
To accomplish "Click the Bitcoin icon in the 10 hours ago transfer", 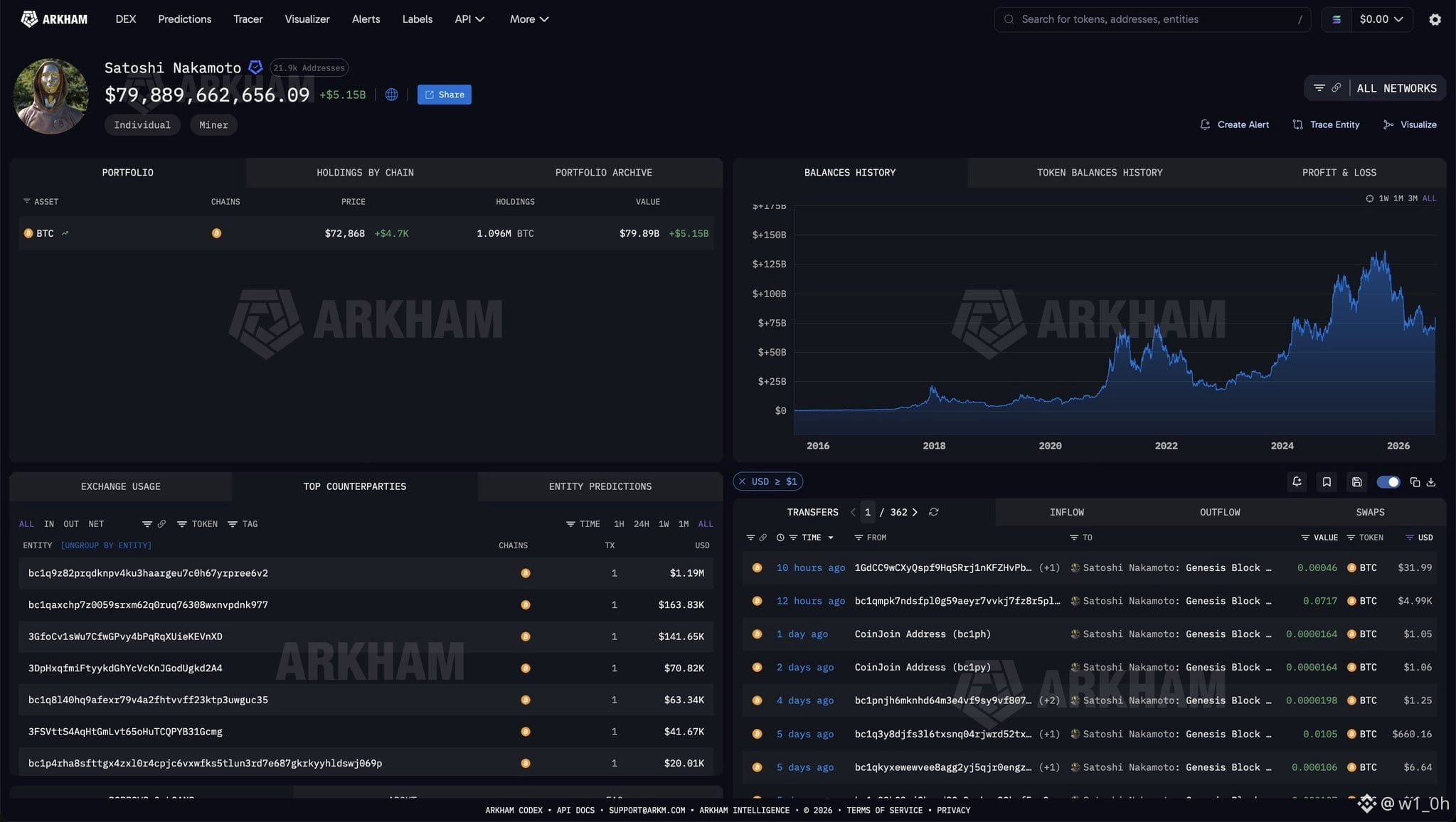I will (x=757, y=567).
